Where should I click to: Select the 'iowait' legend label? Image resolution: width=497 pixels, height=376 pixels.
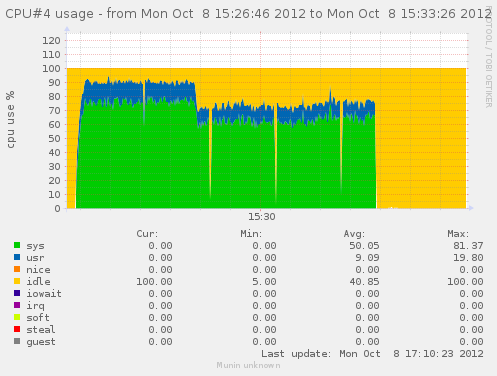click(44, 293)
